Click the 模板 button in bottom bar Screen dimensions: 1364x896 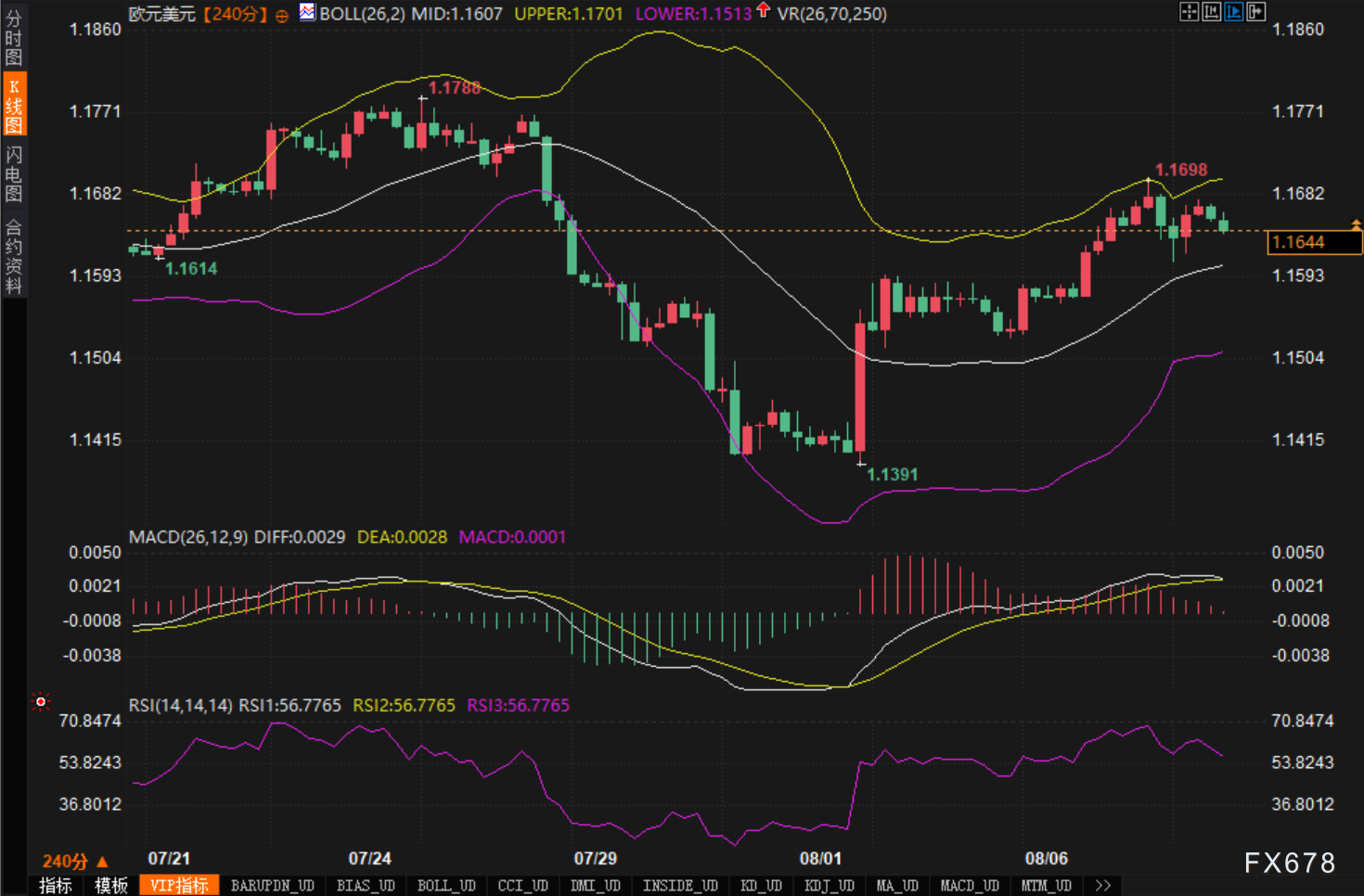(111, 885)
